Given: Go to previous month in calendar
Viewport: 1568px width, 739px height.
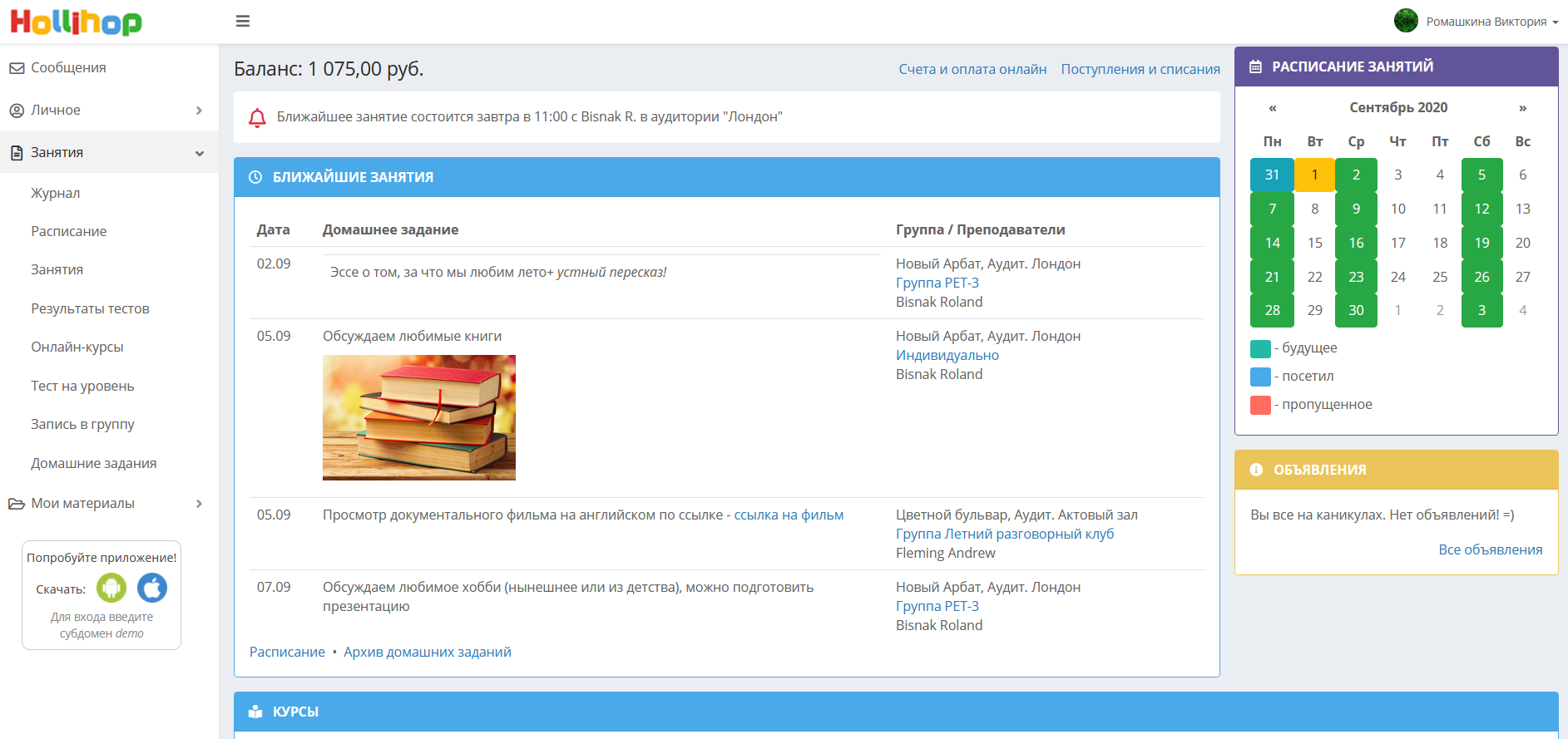Looking at the screenshot, I should pos(1273,108).
